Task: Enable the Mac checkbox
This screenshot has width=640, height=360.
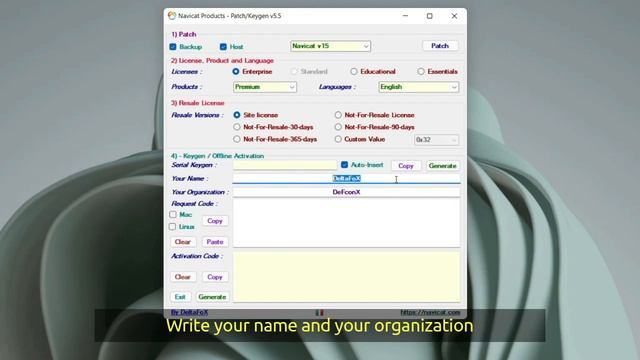Action: (173, 214)
